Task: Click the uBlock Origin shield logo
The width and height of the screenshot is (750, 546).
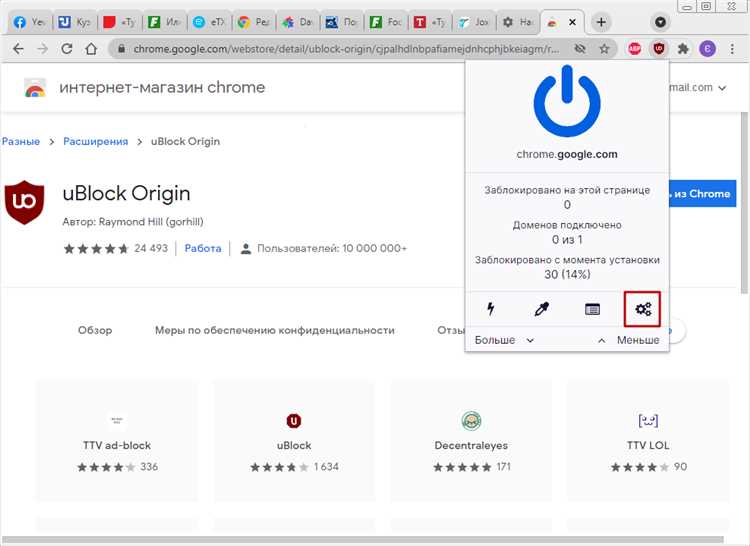Action: 24,202
